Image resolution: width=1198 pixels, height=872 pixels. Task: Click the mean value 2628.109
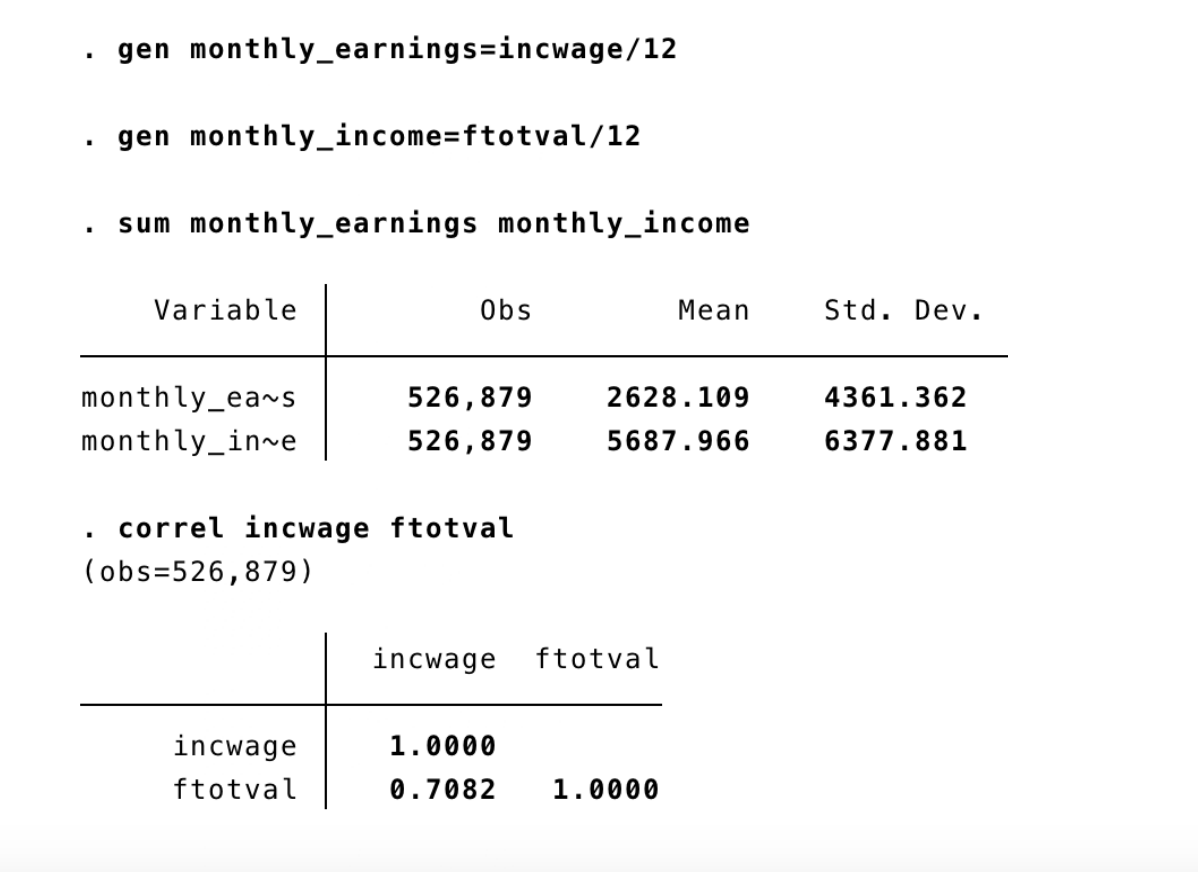pyautogui.click(x=677, y=397)
